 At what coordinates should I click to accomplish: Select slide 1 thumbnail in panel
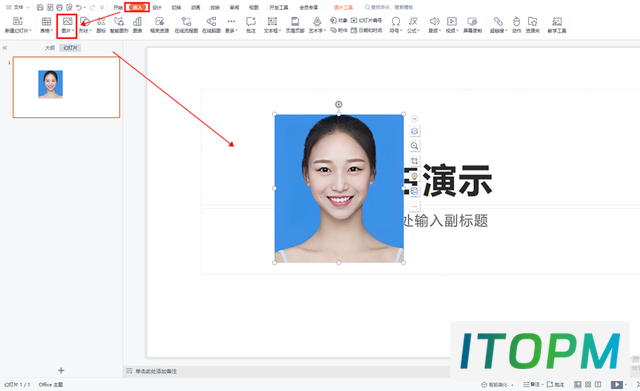(x=66, y=87)
